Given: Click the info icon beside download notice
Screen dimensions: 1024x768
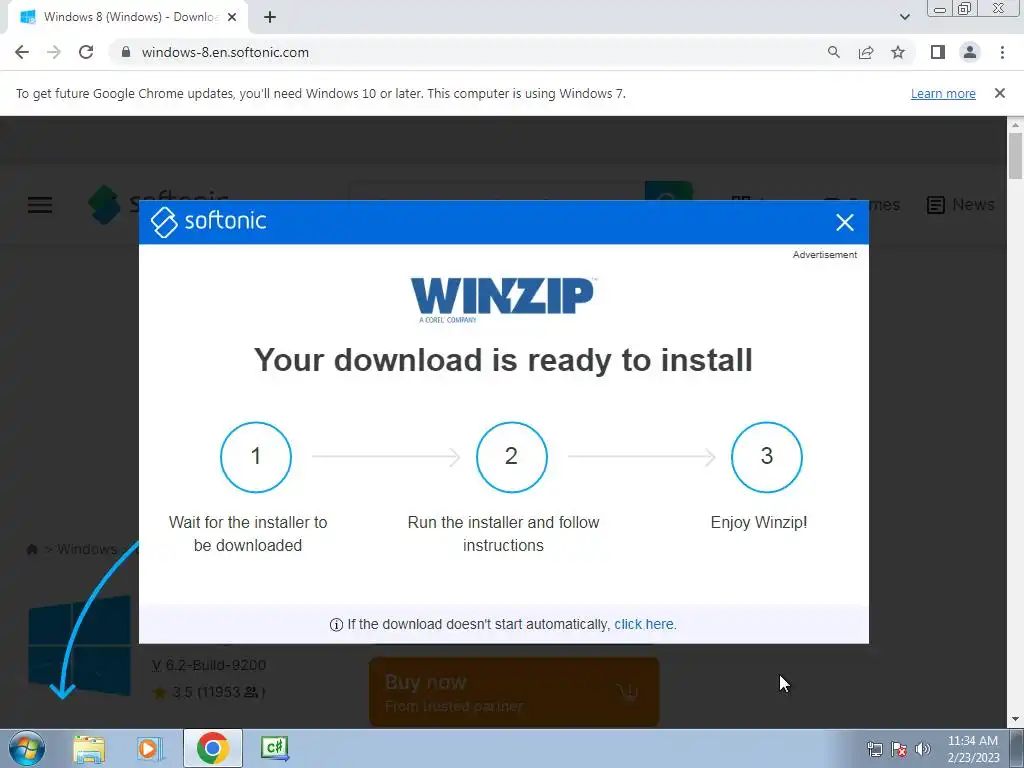Looking at the screenshot, I should point(336,625).
